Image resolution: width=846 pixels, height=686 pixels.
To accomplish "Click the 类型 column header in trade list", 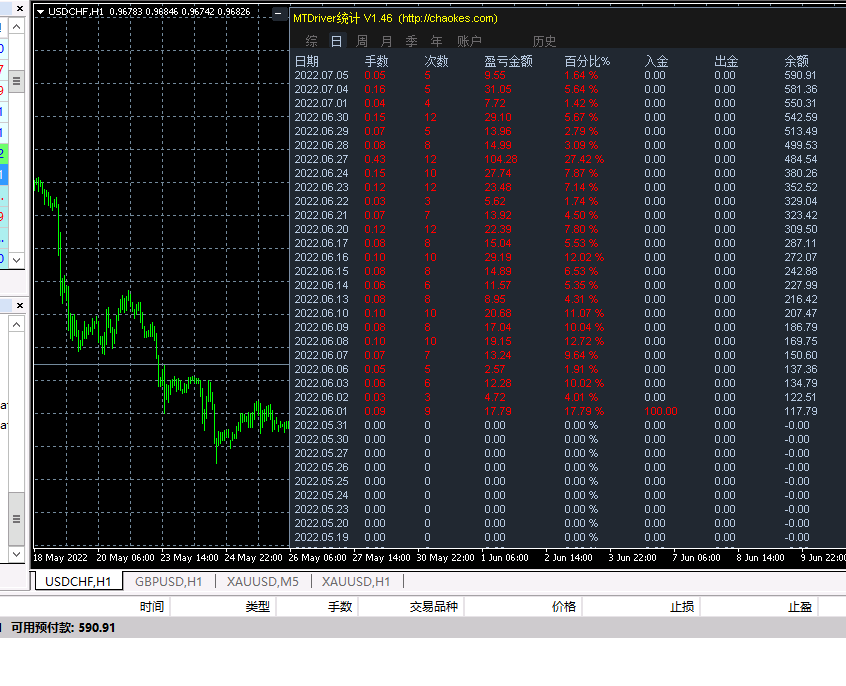I will [x=257, y=607].
